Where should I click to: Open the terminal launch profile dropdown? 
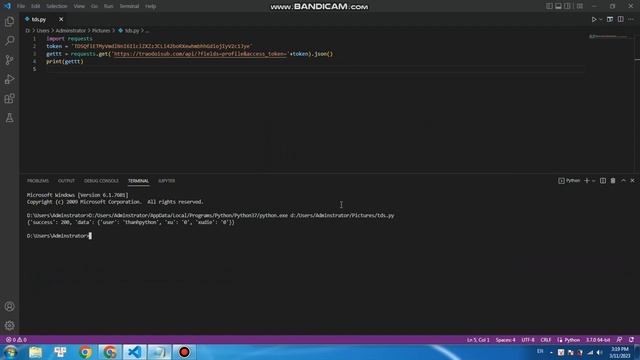pos(593,181)
